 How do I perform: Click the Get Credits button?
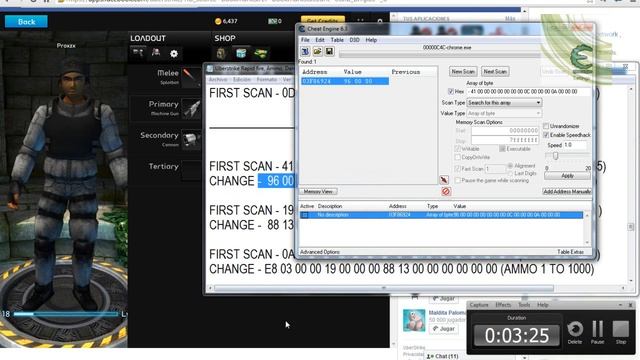tap(322, 20)
